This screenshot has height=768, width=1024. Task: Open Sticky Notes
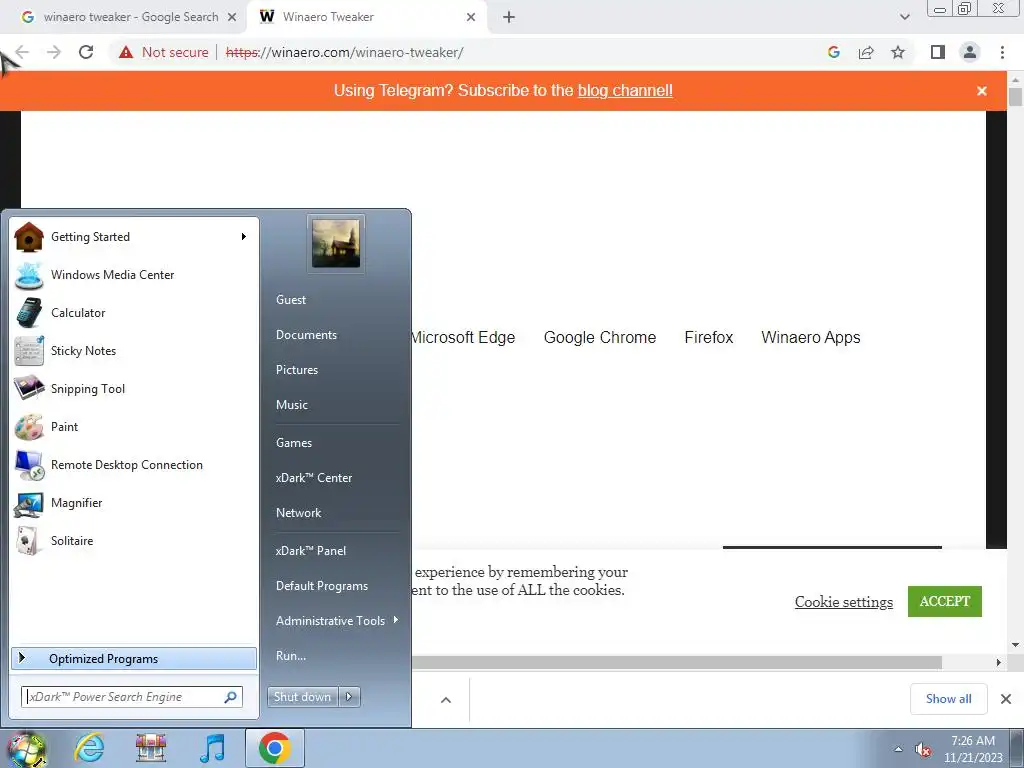134,351
